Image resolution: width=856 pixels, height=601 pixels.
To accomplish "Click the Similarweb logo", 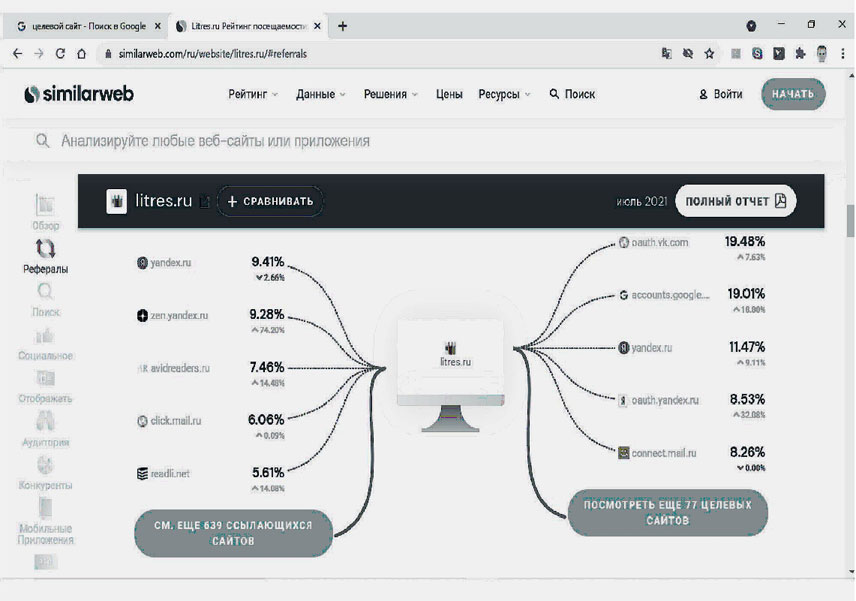I will point(79,94).
